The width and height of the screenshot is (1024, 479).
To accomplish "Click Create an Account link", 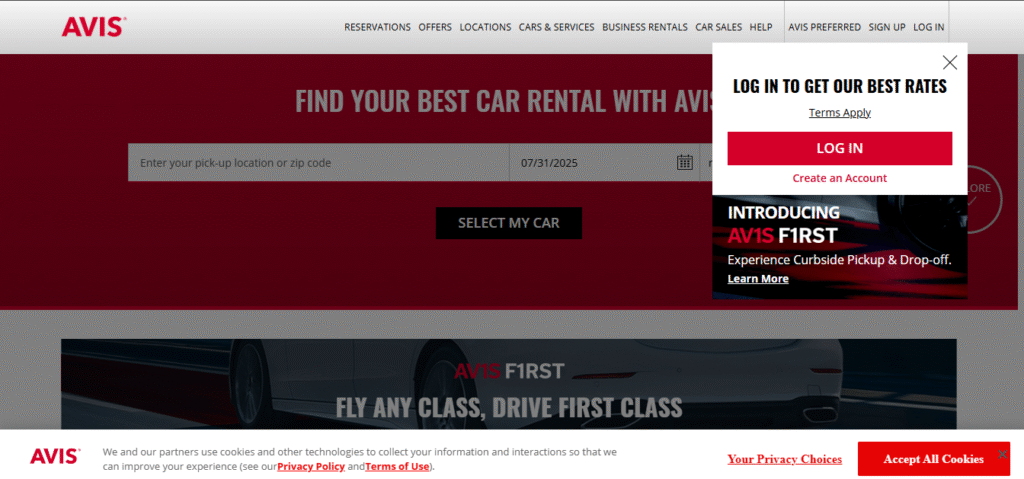I will click(840, 178).
